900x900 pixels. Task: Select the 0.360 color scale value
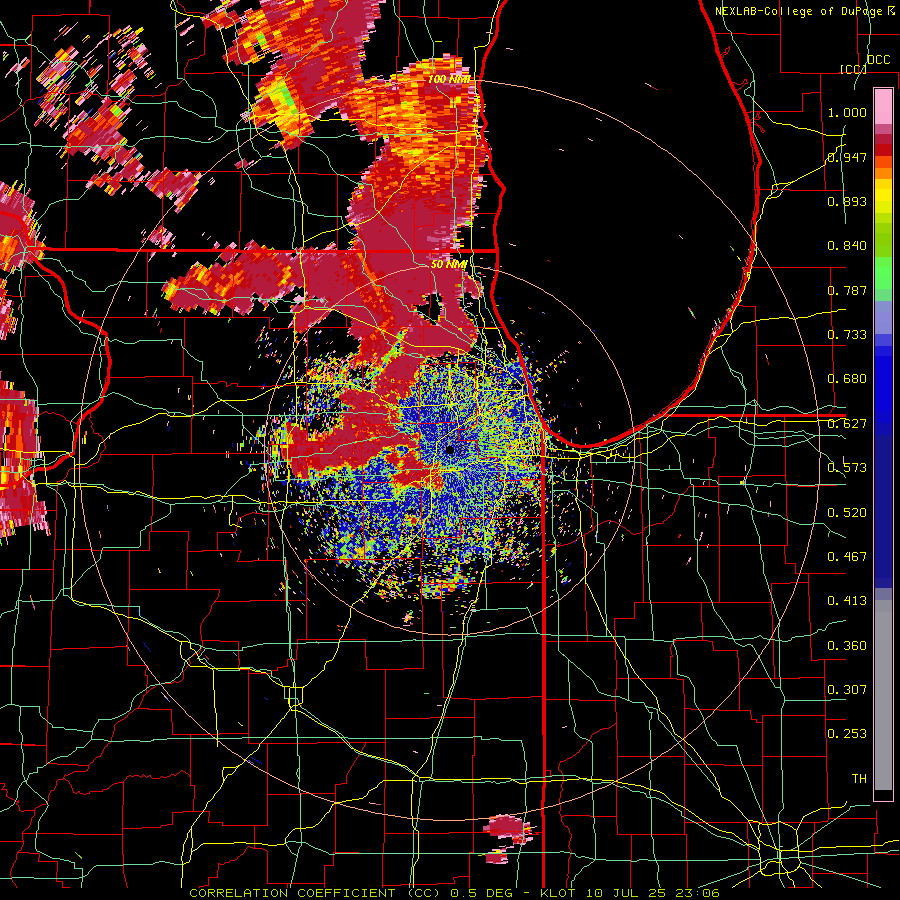click(847, 646)
